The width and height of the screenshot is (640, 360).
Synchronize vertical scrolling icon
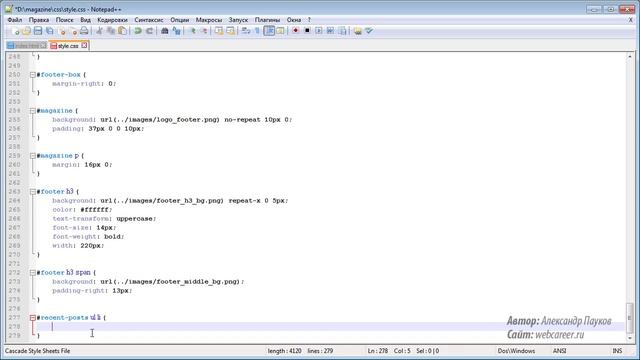[219, 31]
